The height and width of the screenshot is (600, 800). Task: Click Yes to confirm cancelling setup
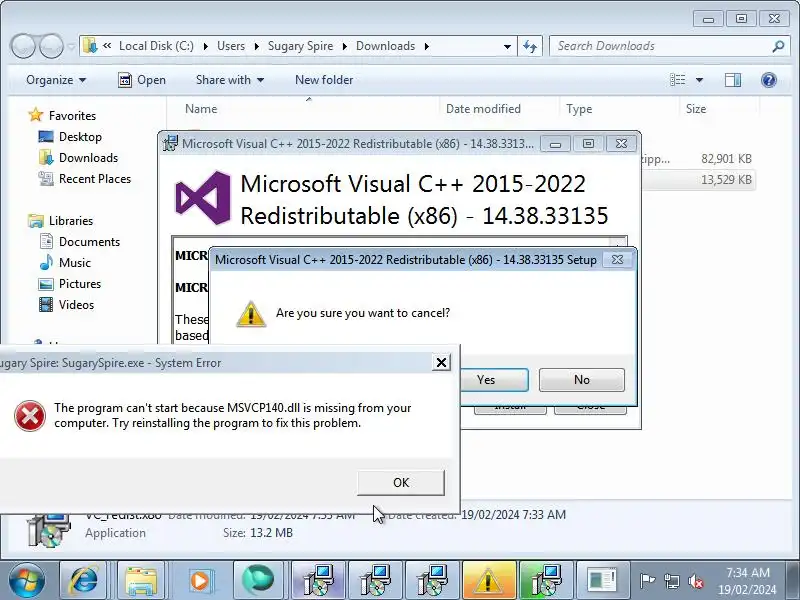point(486,380)
